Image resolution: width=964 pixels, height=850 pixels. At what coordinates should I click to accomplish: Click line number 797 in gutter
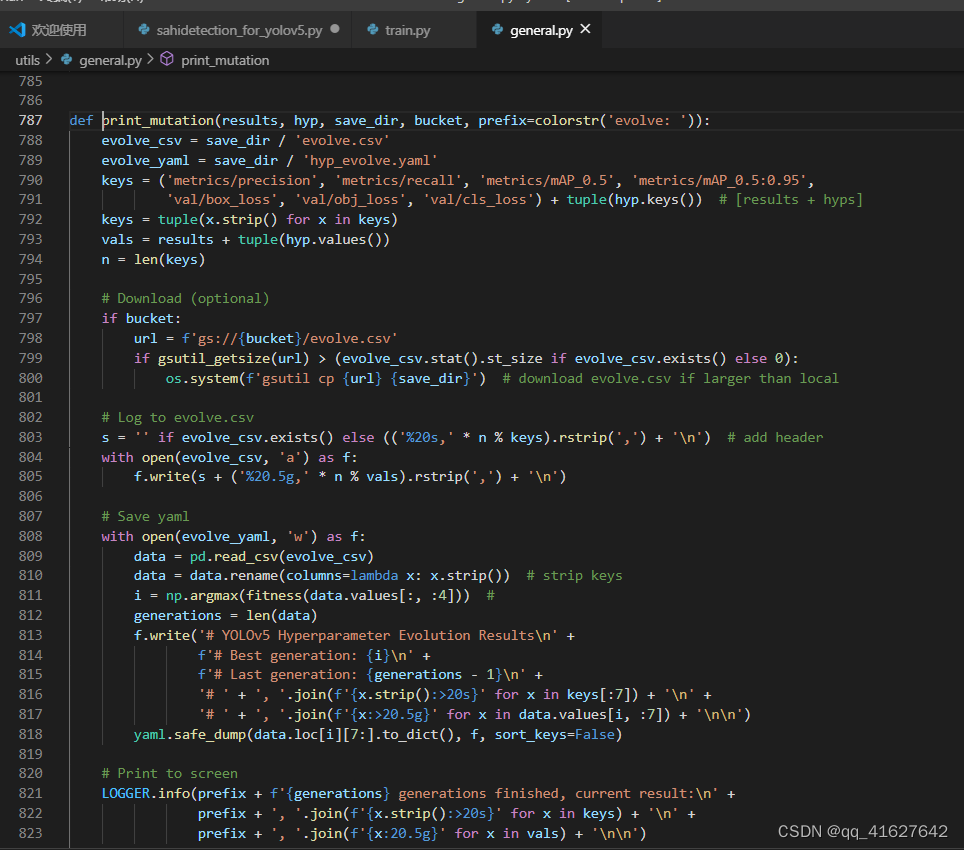pyautogui.click(x=31, y=318)
